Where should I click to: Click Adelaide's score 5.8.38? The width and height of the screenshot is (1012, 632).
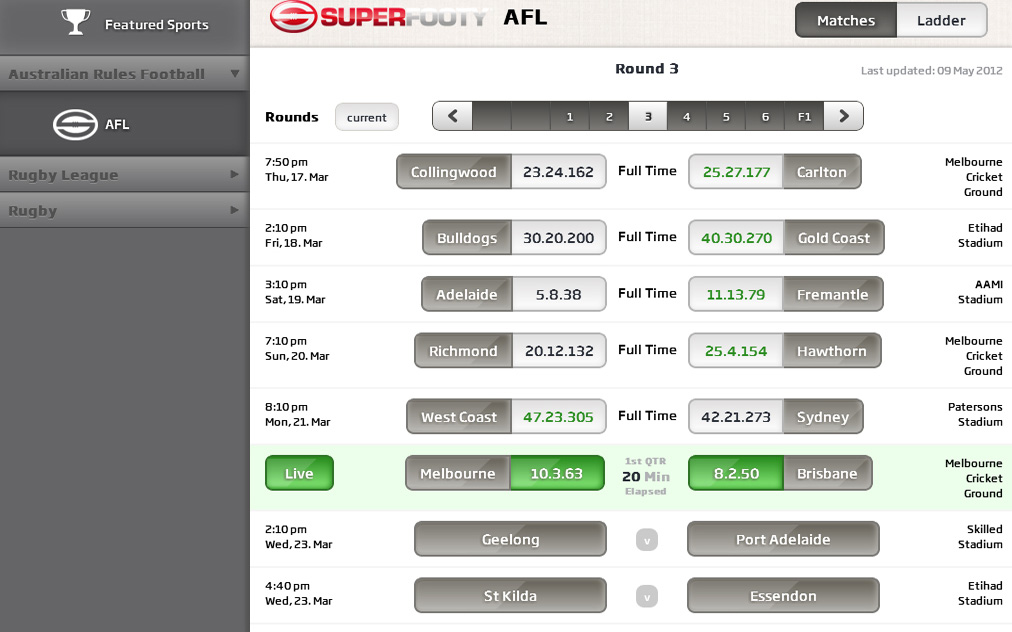click(558, 294)
